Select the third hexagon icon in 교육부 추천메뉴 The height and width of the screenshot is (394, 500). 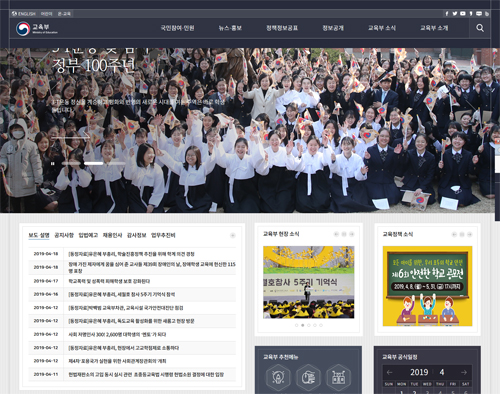338,377
